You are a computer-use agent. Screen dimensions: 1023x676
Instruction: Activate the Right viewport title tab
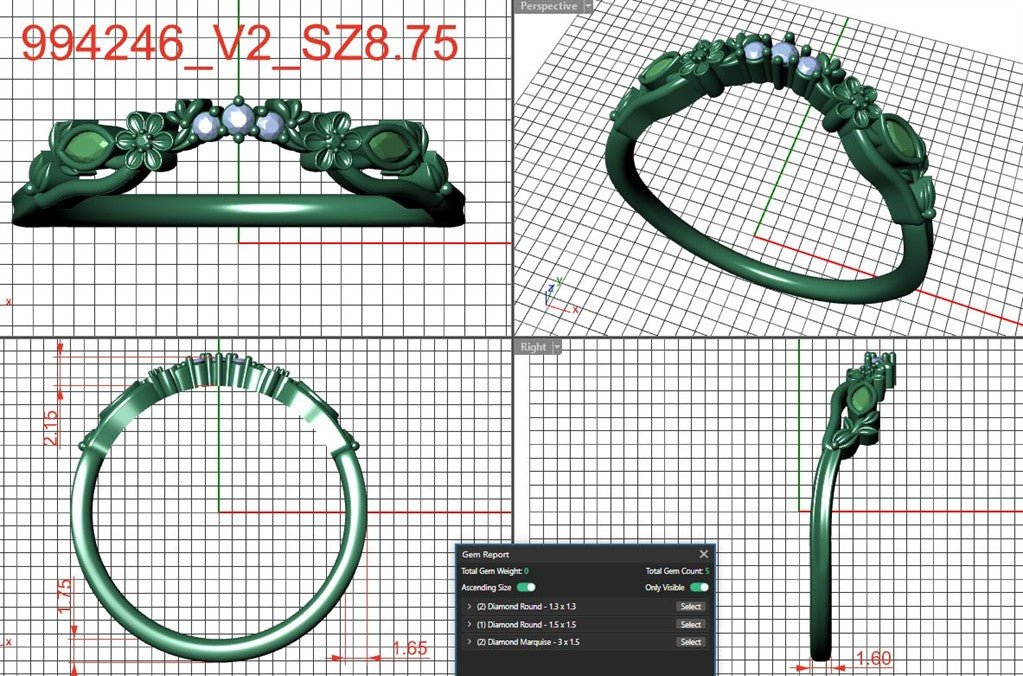point(533,347)
